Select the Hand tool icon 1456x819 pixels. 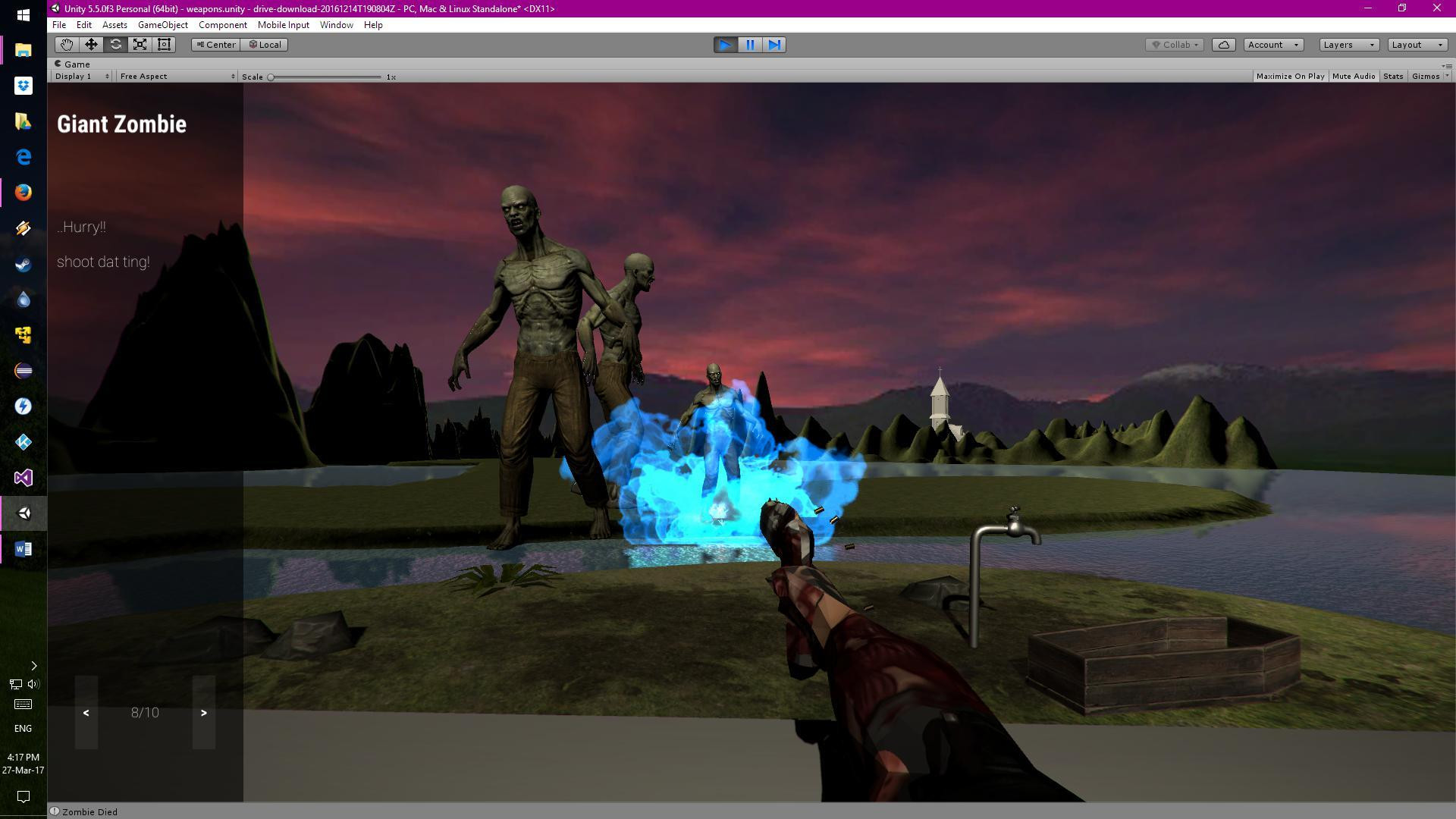click(x=67, y=45)
